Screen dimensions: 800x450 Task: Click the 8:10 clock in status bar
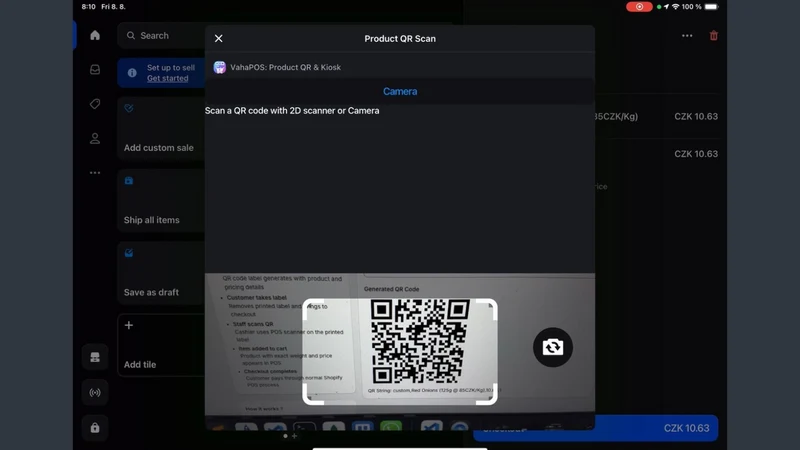tap(88, 7)
